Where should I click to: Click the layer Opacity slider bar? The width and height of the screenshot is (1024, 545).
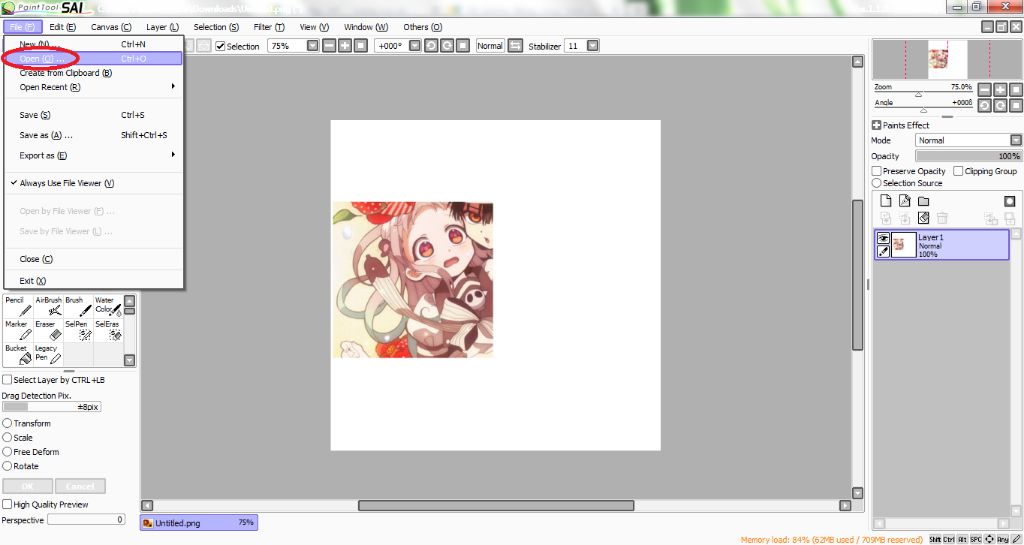968,156
